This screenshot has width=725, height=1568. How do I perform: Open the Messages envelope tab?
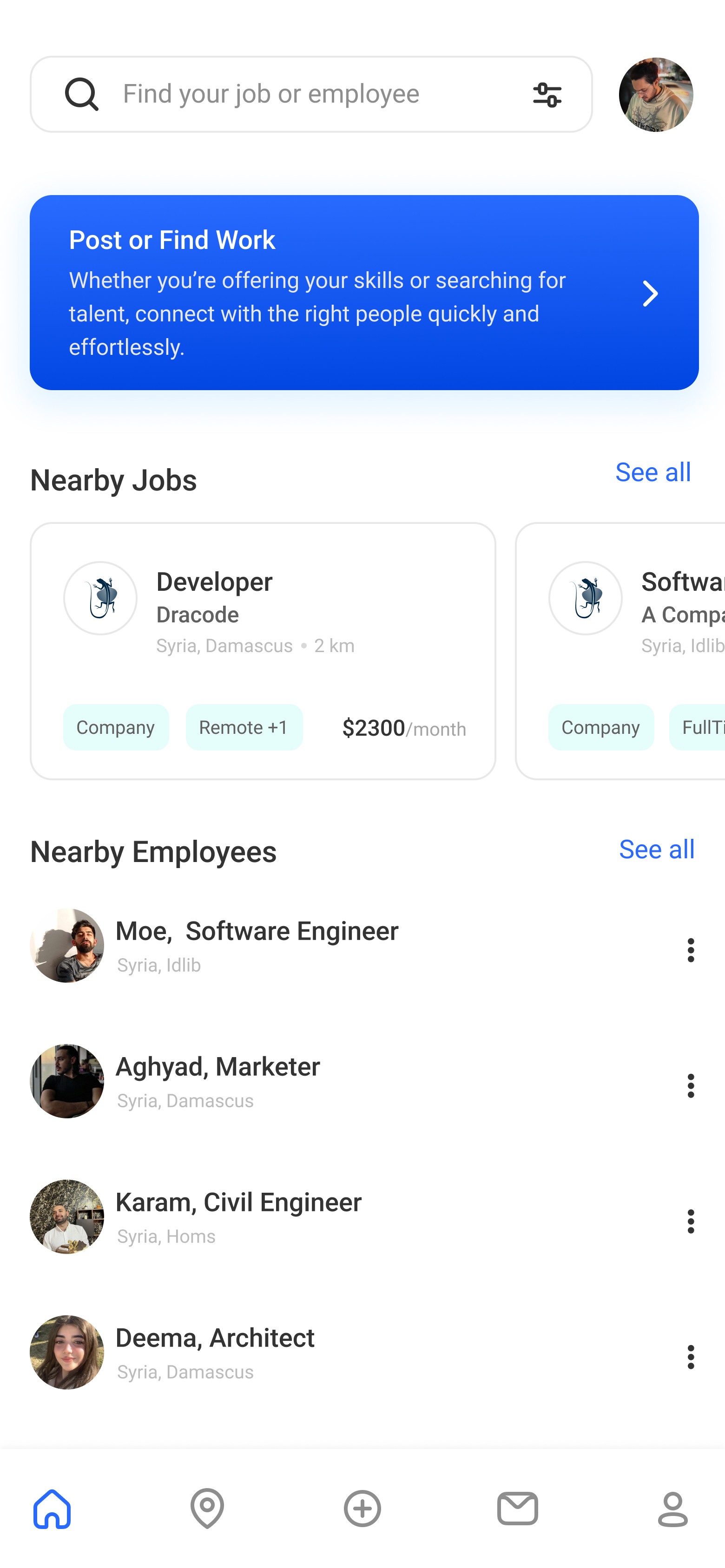(x=517, y=1509)
